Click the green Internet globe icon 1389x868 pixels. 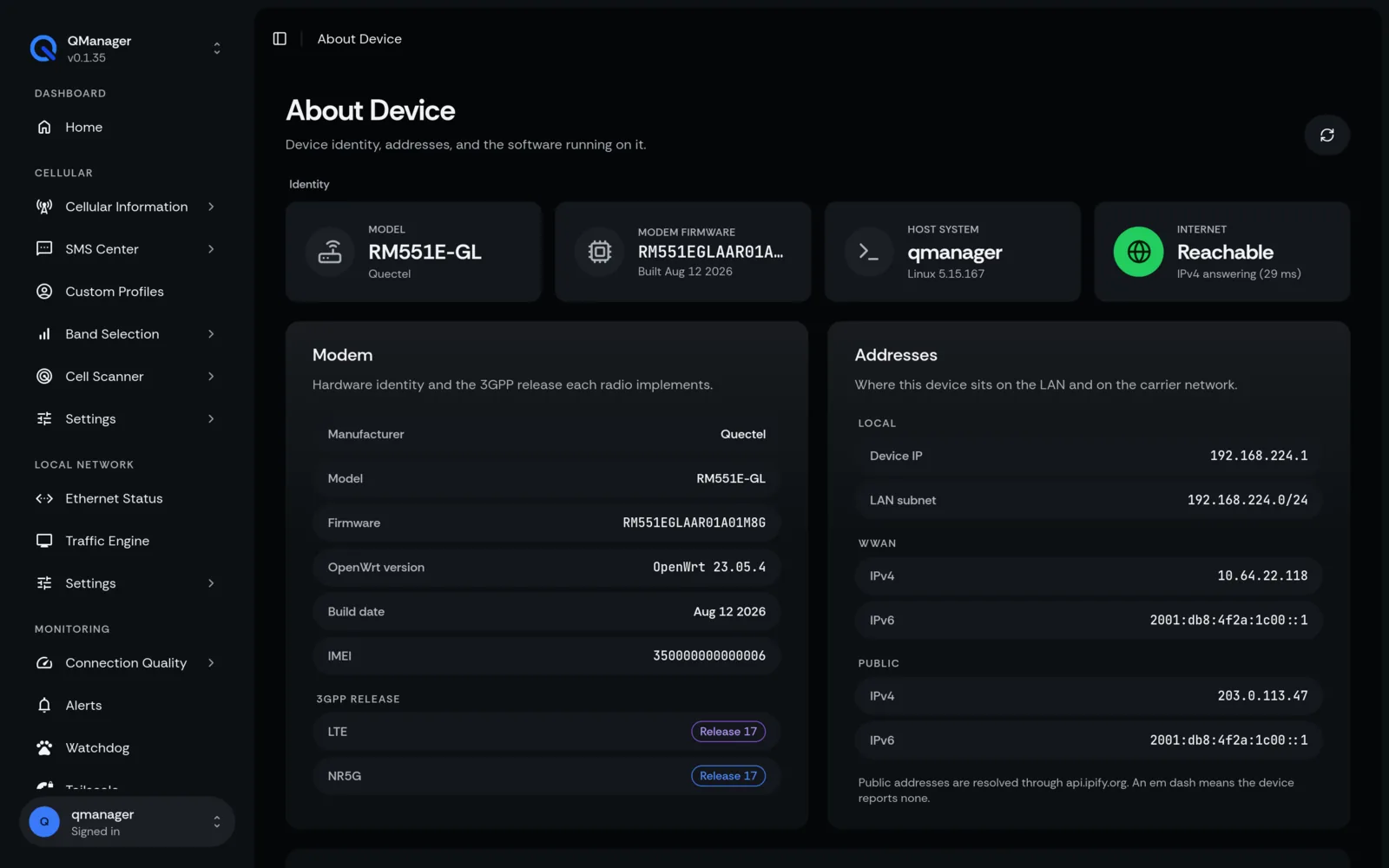1138,252
